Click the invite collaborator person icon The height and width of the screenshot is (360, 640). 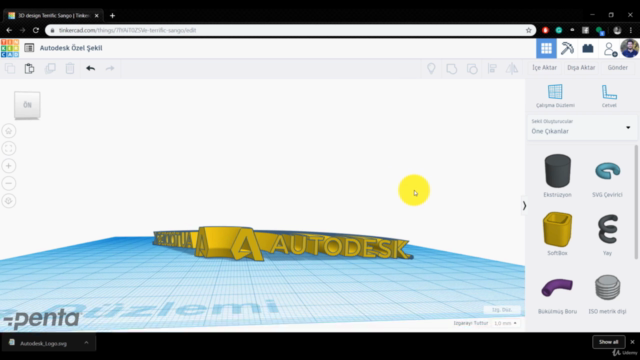[610, 49]
